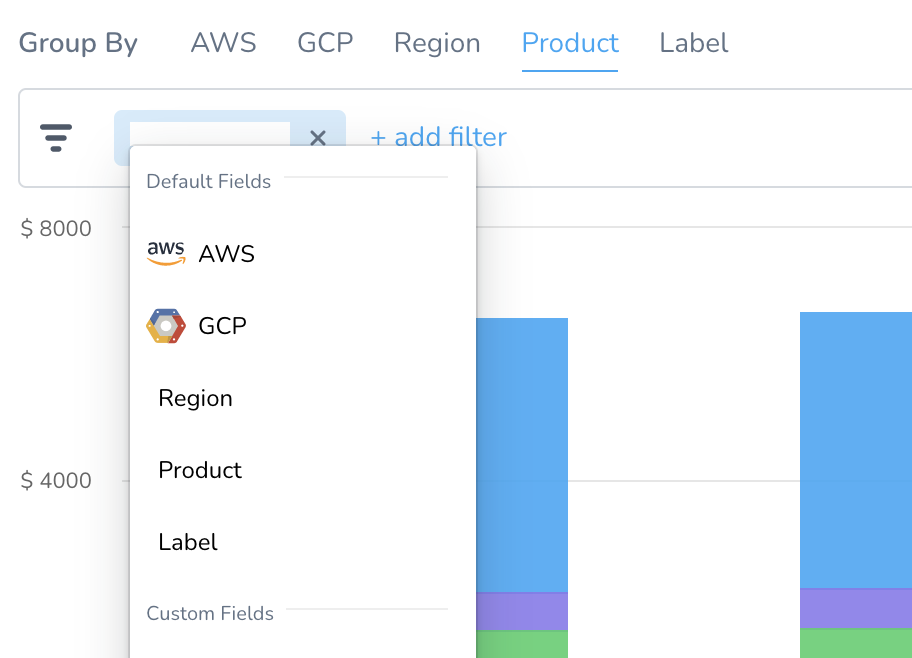Screen dimensions: 912x658
Task: Select AWS from Default Fields list
Action: pyautogui.click(x=302, y=254)
